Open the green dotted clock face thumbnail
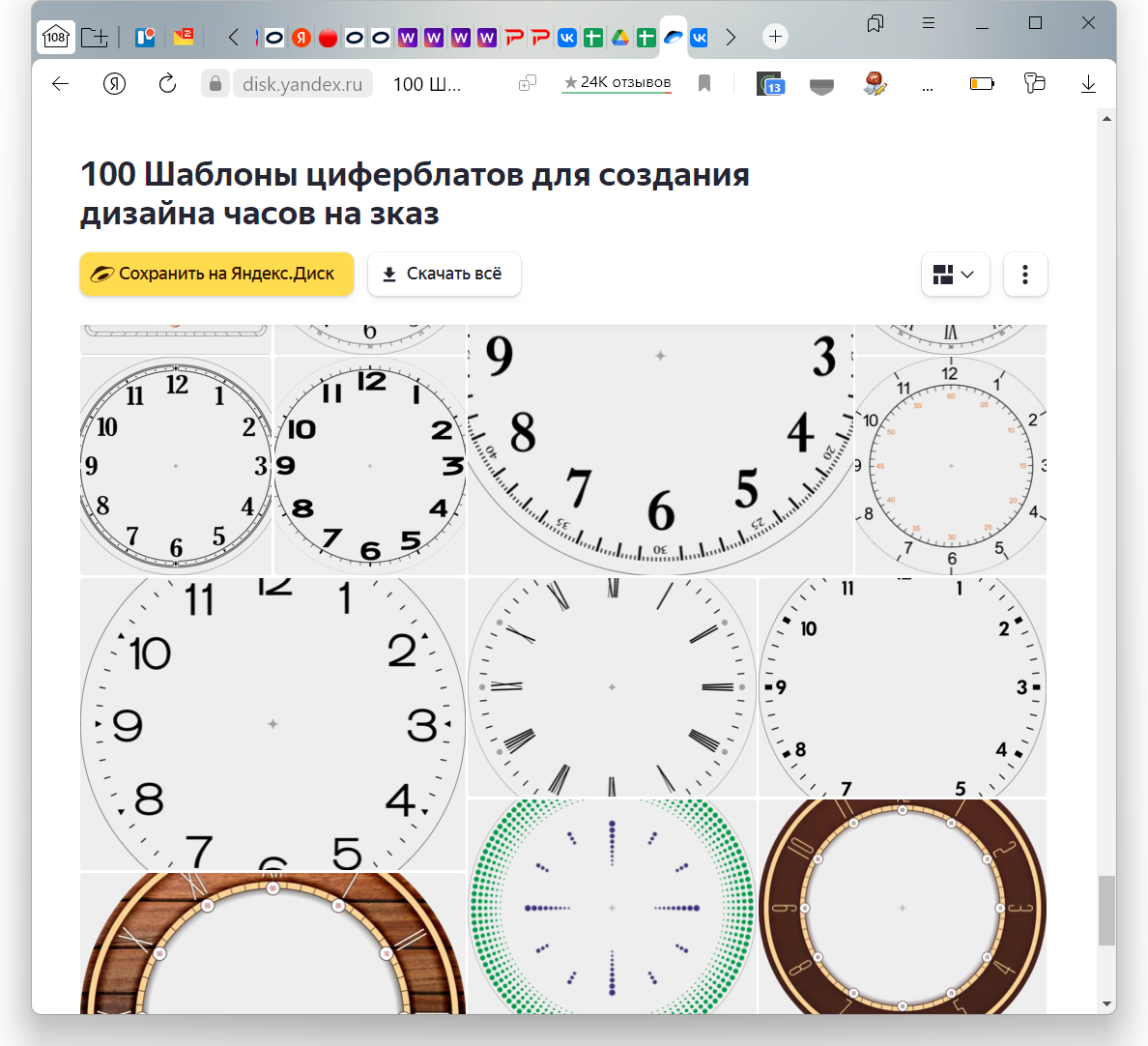Image resolution: width=1148 pixels, height=1046 pixels. [612, 907]
